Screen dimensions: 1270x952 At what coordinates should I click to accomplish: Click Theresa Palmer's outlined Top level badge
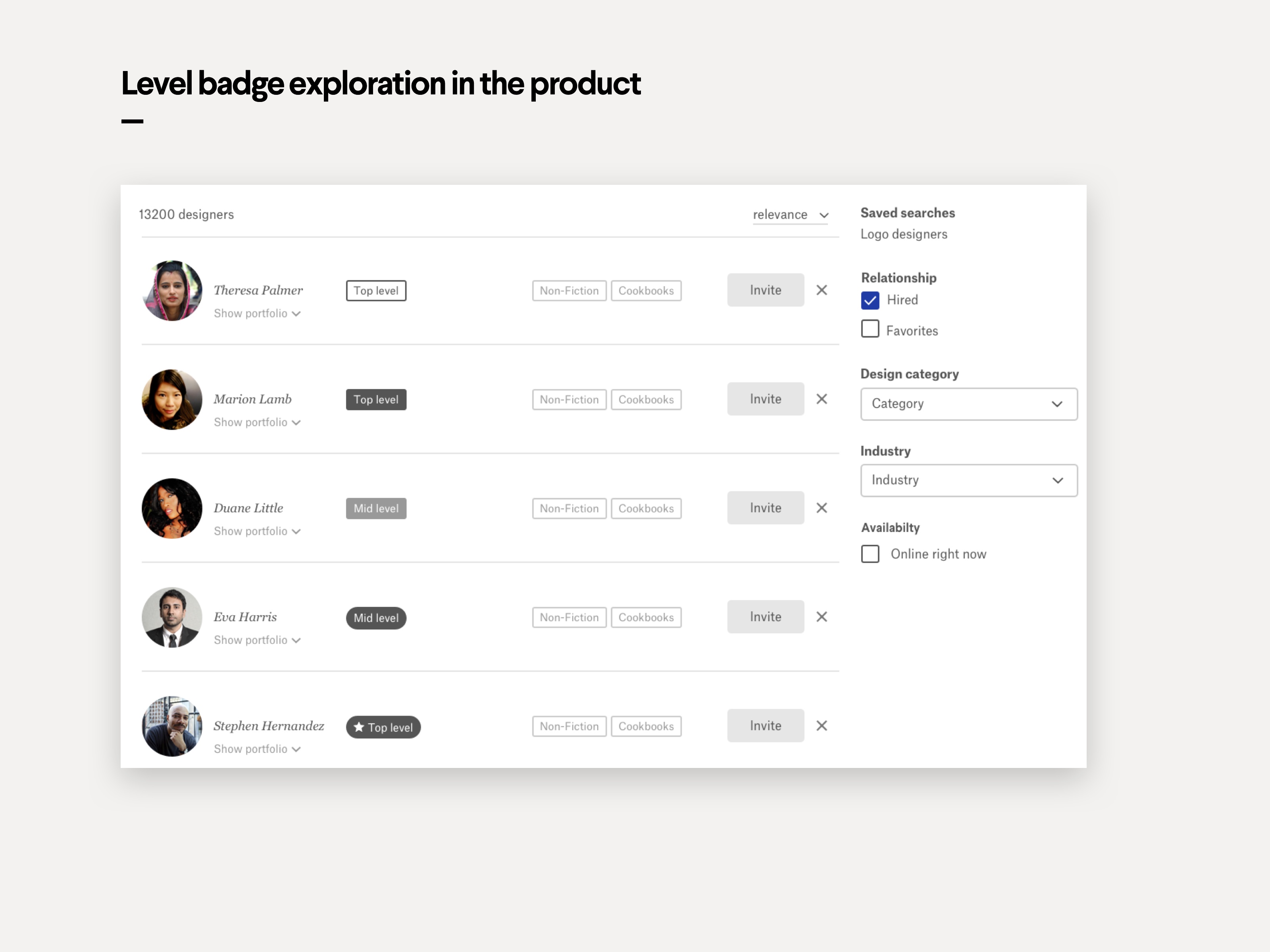(x=376, y=291)
